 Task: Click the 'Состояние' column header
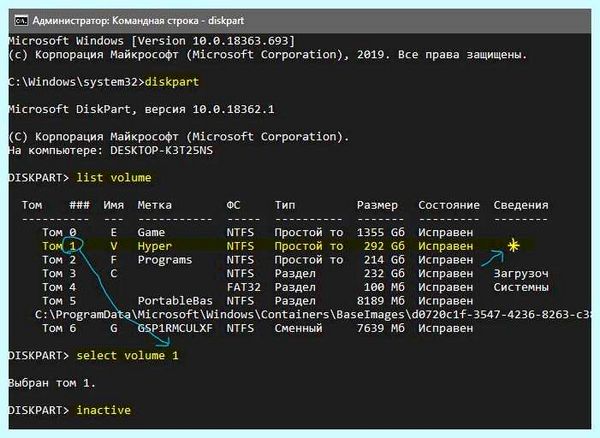[x=449, y=205]
